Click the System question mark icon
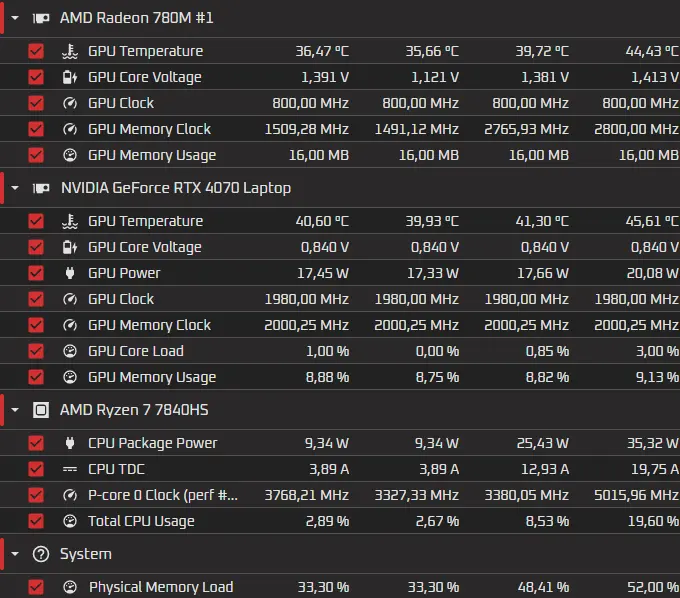Image resolution: width=680 pixels, height=598 pixels. [41, 554]
